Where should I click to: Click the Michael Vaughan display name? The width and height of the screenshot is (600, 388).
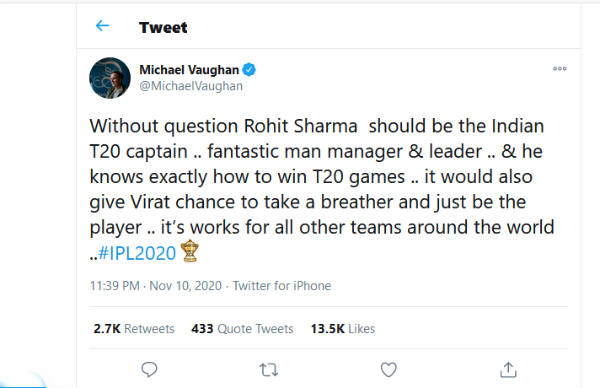(189, 70)
